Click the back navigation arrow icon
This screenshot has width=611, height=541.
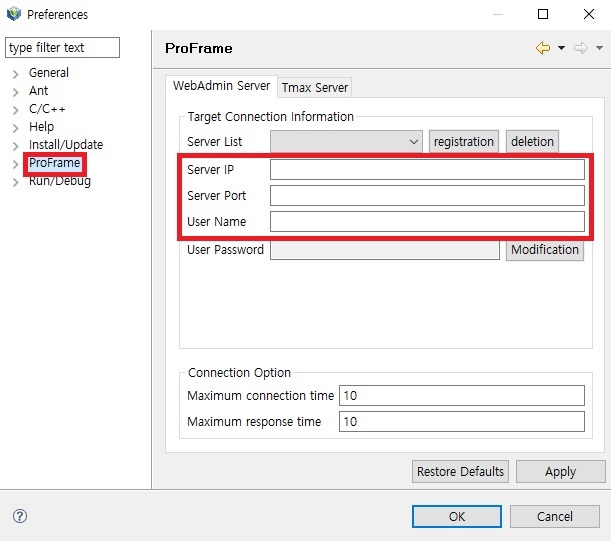[x=543, y=48]
